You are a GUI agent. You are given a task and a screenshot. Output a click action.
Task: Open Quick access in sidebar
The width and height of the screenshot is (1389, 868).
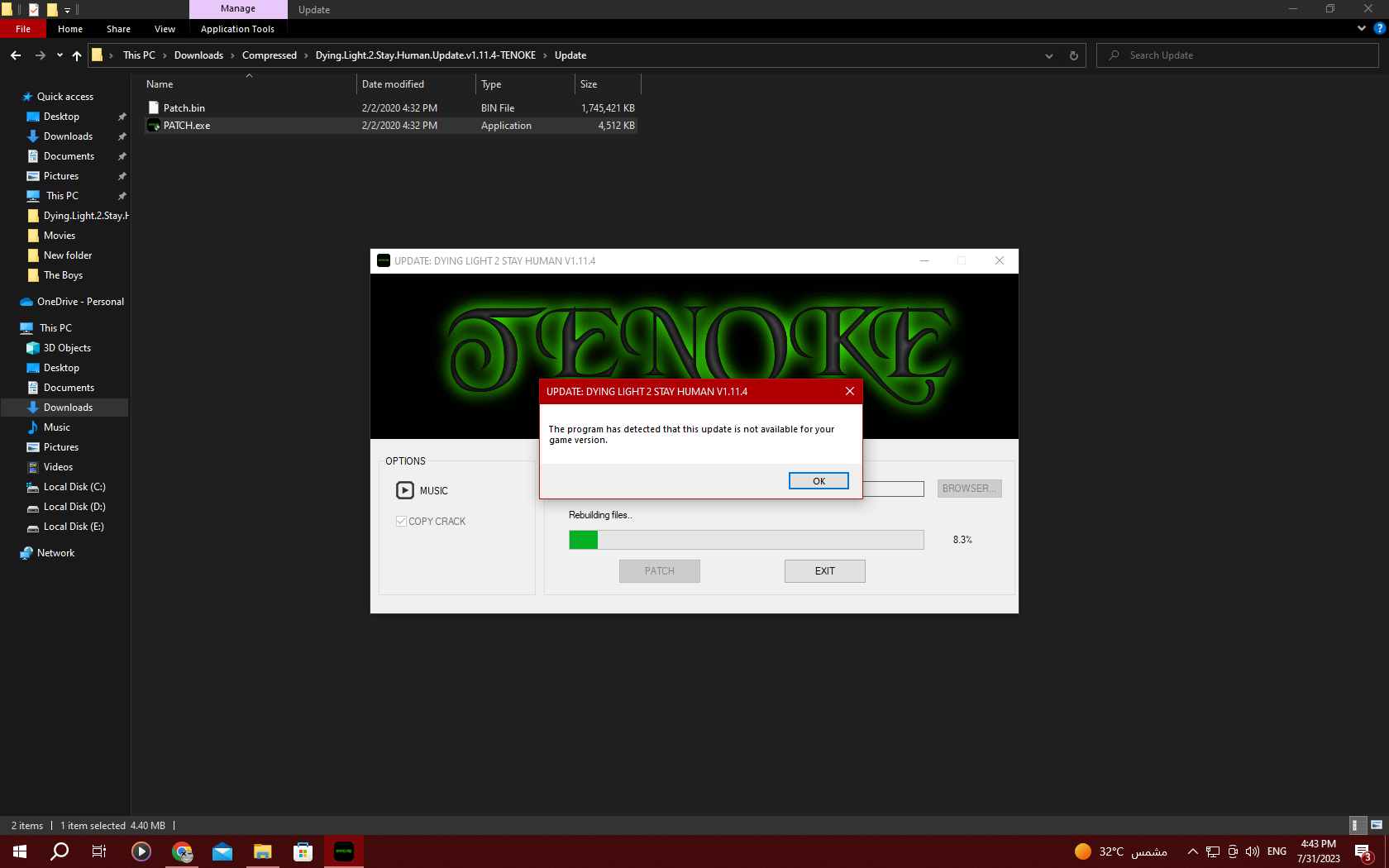pyautogui.click(x=64, y=97)
